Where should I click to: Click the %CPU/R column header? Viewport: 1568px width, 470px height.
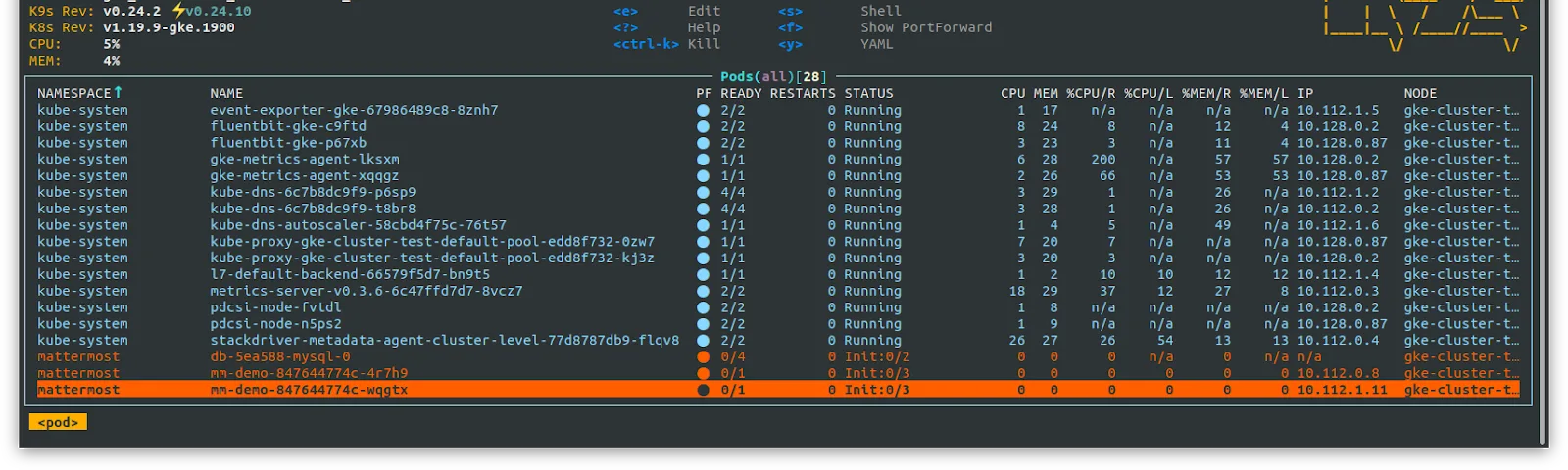(x=1091, y=94)
